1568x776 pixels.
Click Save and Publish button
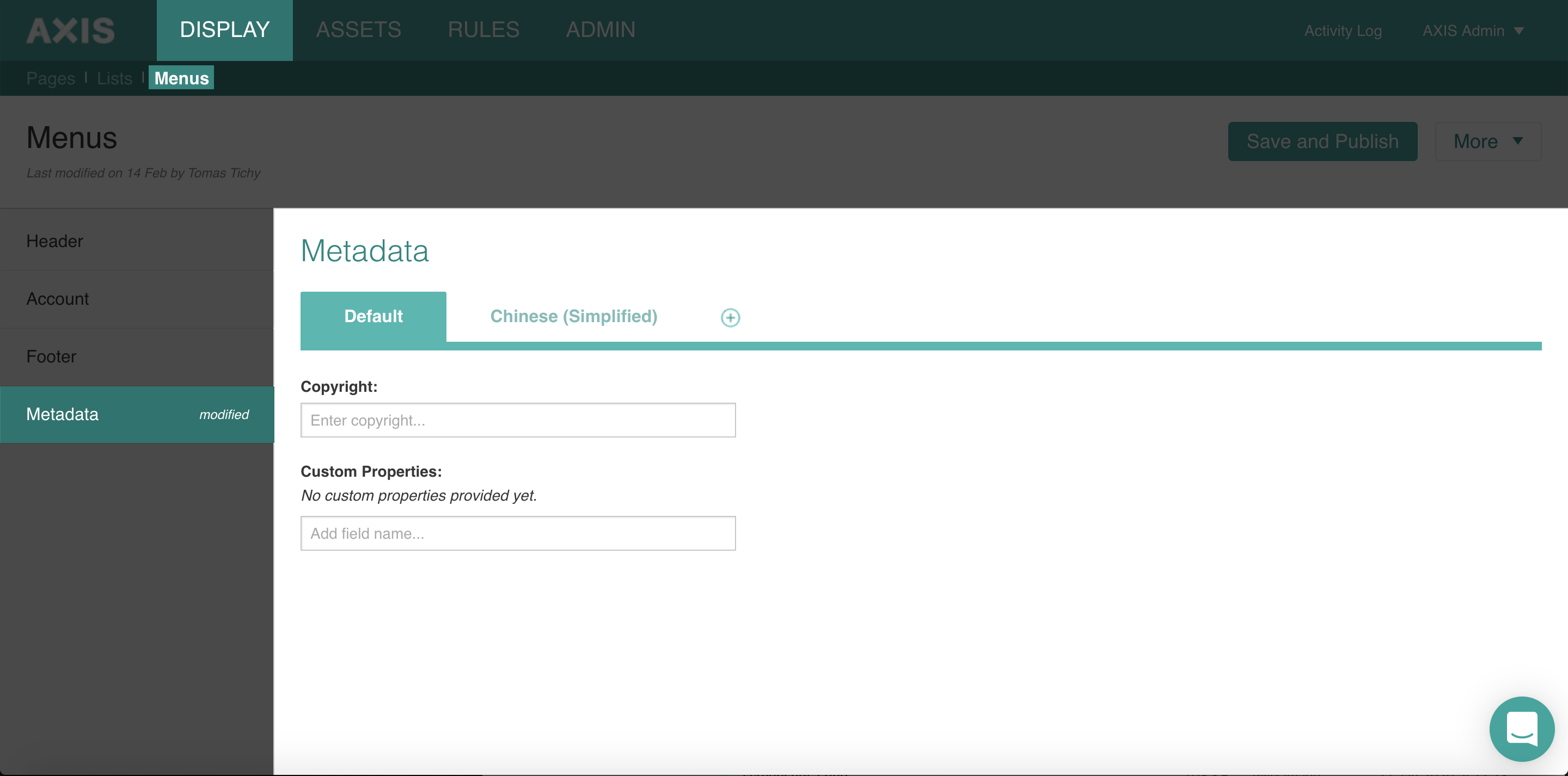click(x=1322, y=141)
